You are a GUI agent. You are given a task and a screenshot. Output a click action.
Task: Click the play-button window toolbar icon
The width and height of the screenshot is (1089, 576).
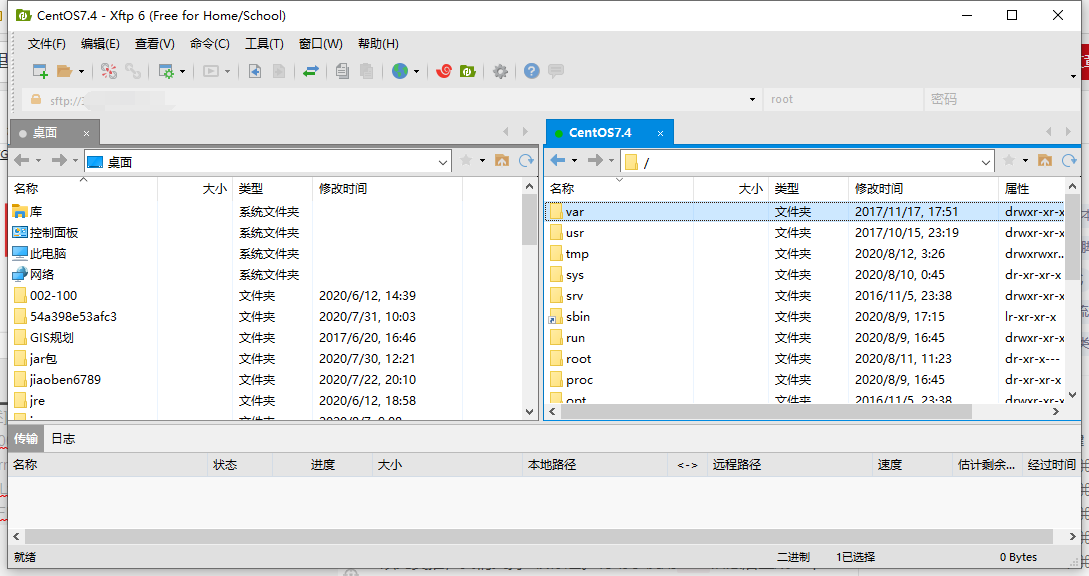point(211,71)
